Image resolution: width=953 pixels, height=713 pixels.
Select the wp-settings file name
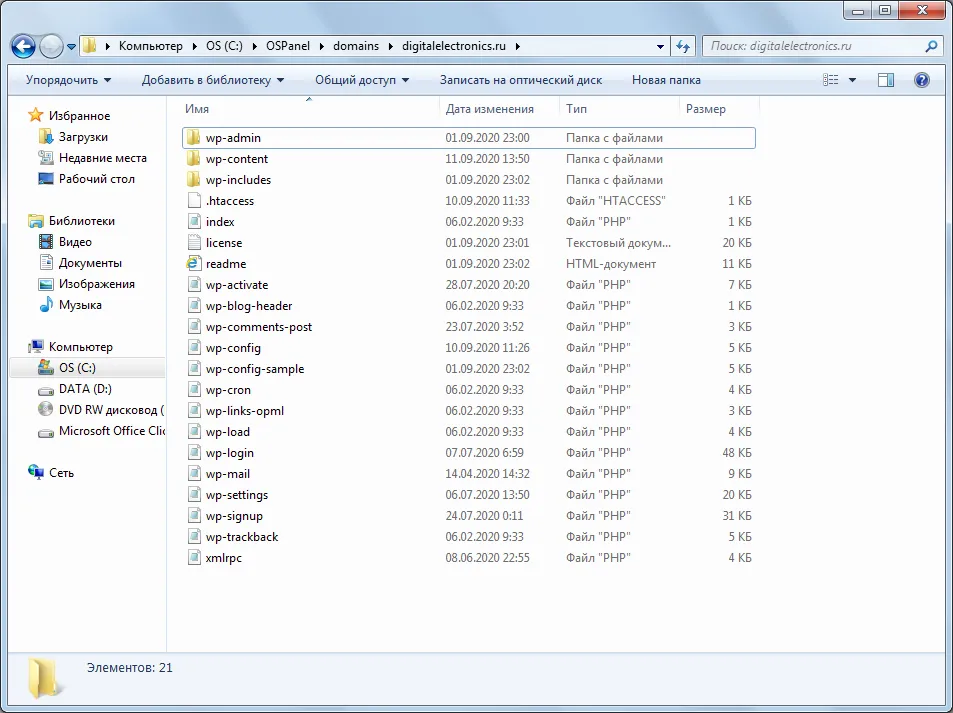point(236,495)
